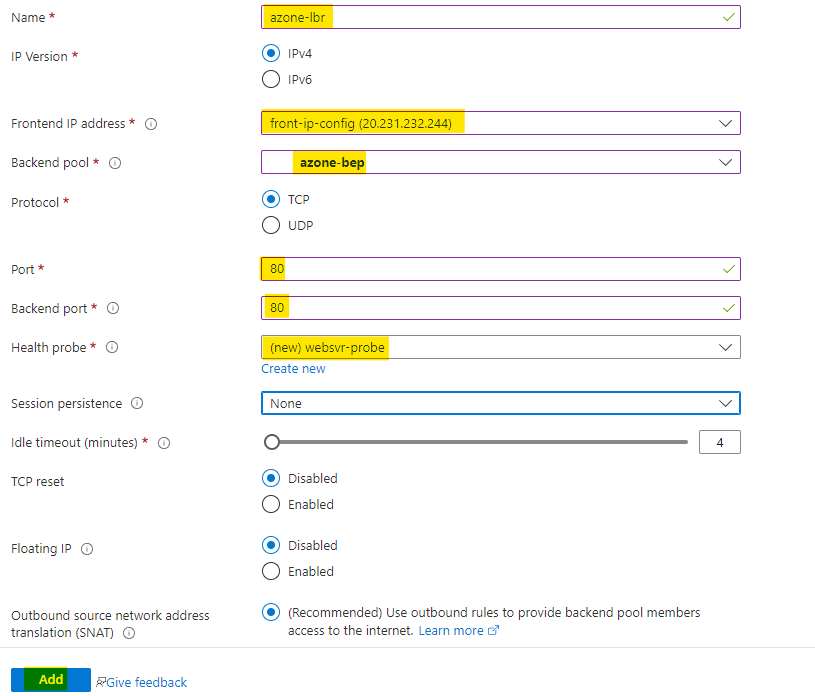Click info icon next to Backend port

point(113,309)
